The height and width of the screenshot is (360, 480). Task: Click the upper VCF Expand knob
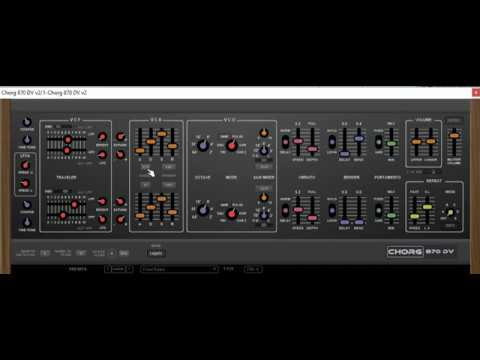[120, 136]
